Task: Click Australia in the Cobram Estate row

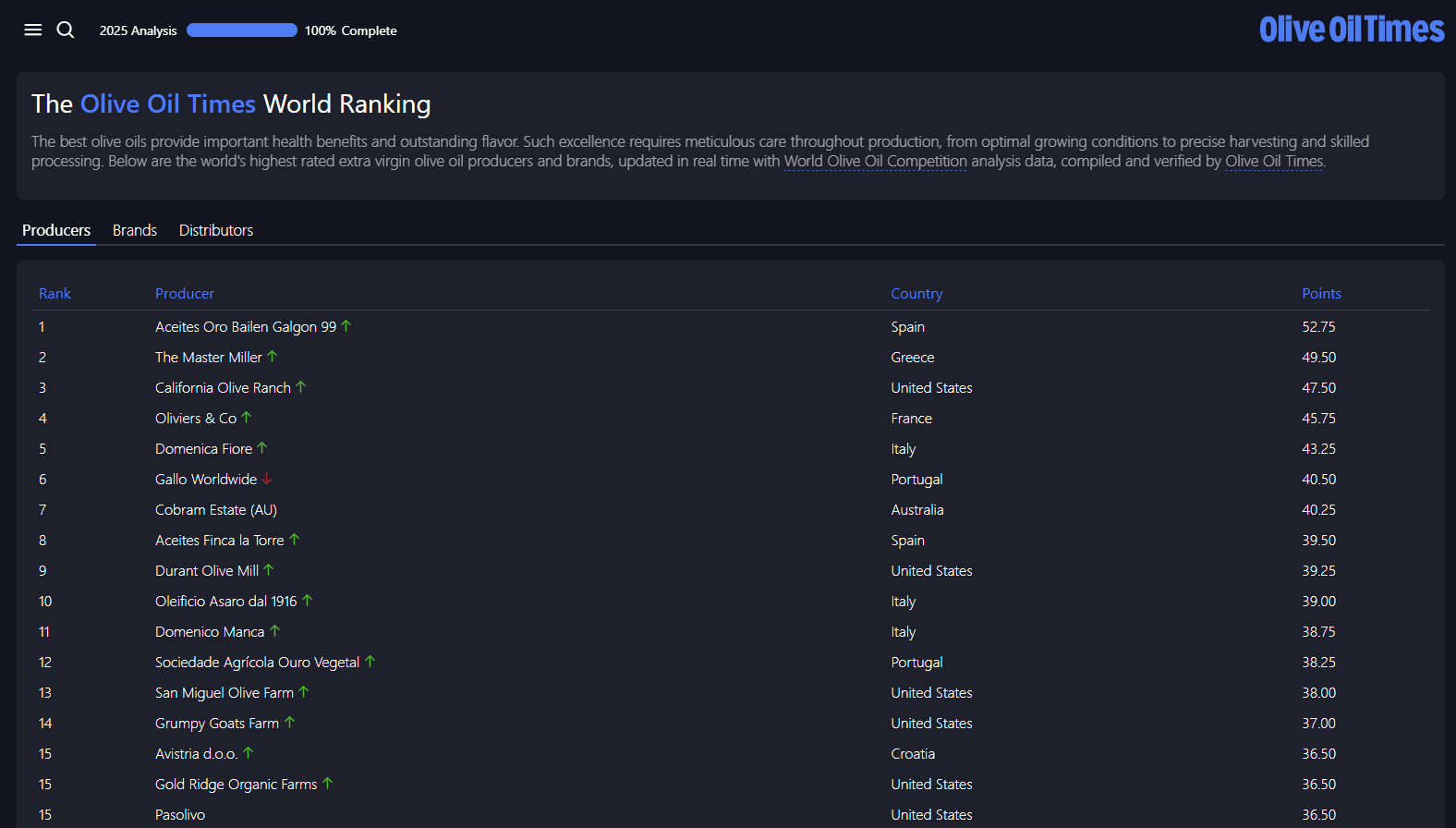Action: [x=917, y=510]
